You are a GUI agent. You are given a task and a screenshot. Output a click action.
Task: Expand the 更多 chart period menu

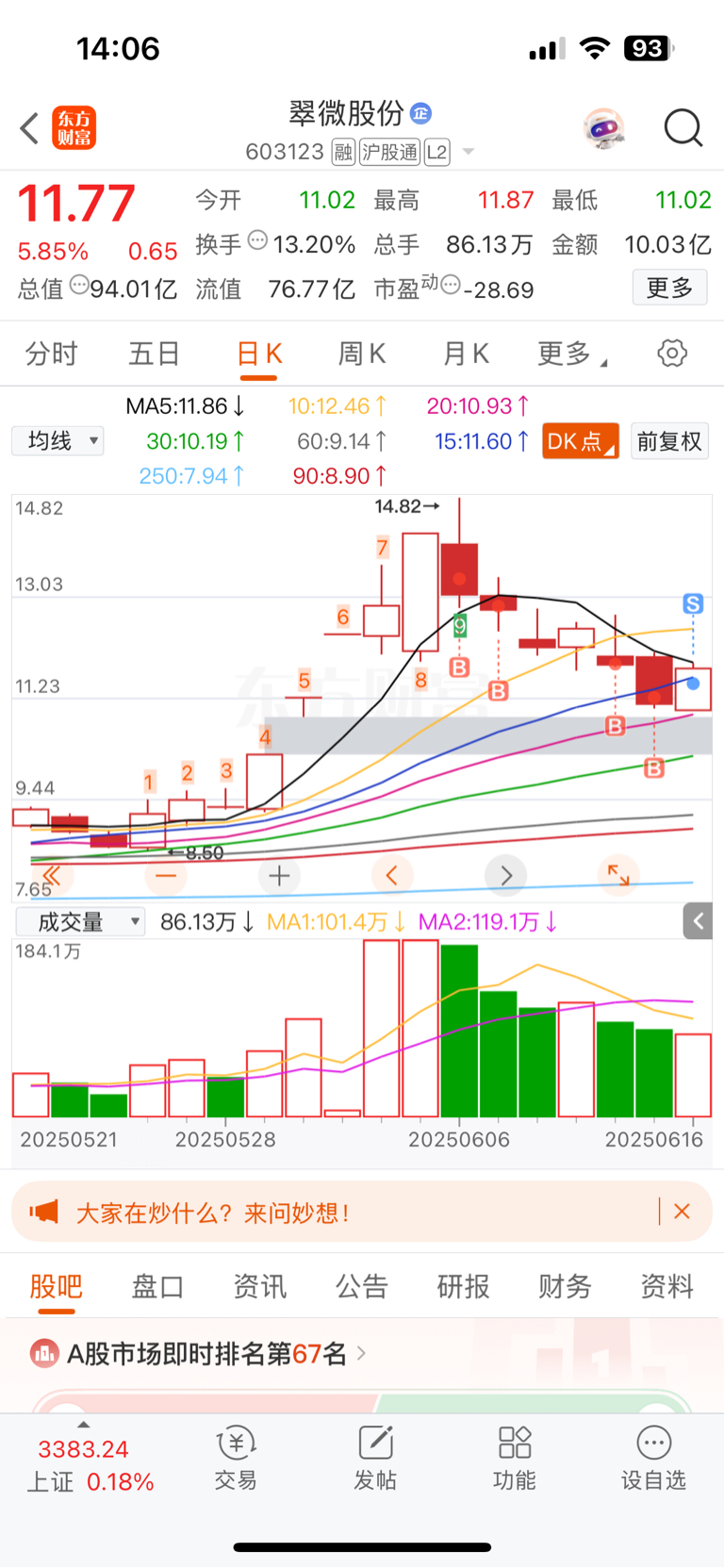pyautogui.click(x=572, y=354)
